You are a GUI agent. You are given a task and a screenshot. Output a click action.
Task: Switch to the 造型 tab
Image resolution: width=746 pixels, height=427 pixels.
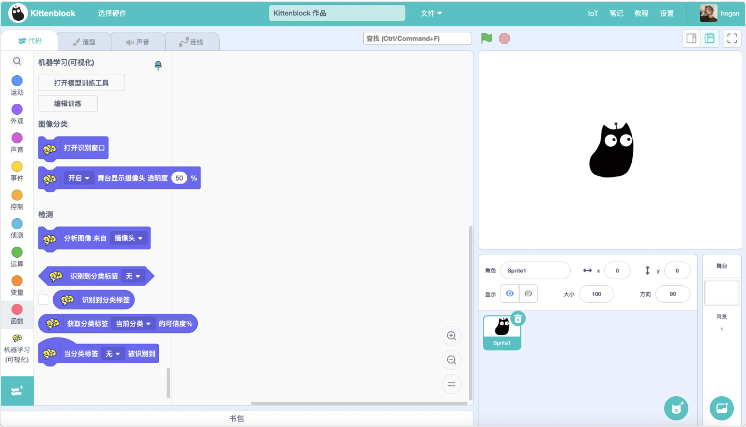(84, 42)
